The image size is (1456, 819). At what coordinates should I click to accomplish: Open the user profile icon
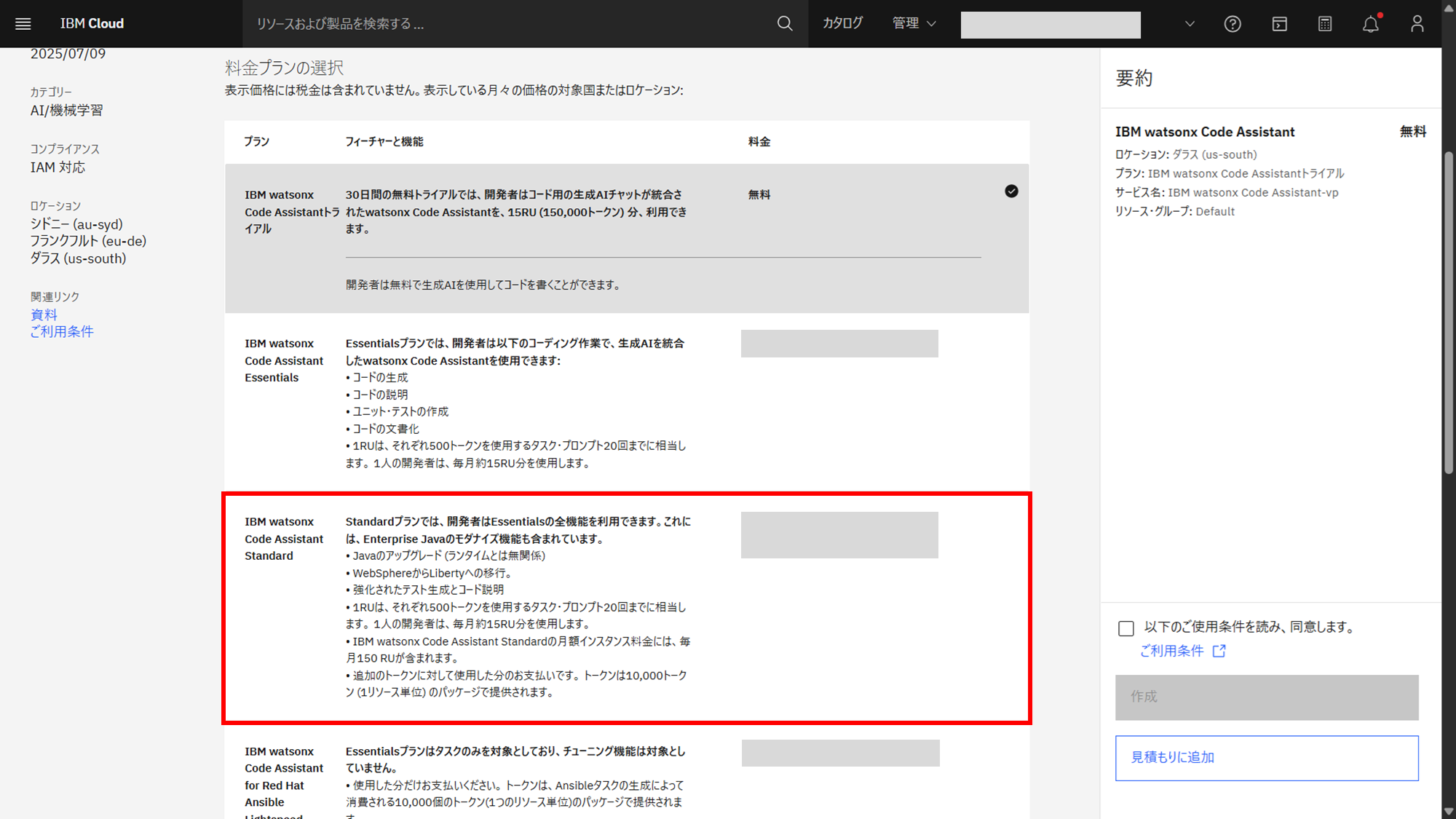(x=1417, y=24)
